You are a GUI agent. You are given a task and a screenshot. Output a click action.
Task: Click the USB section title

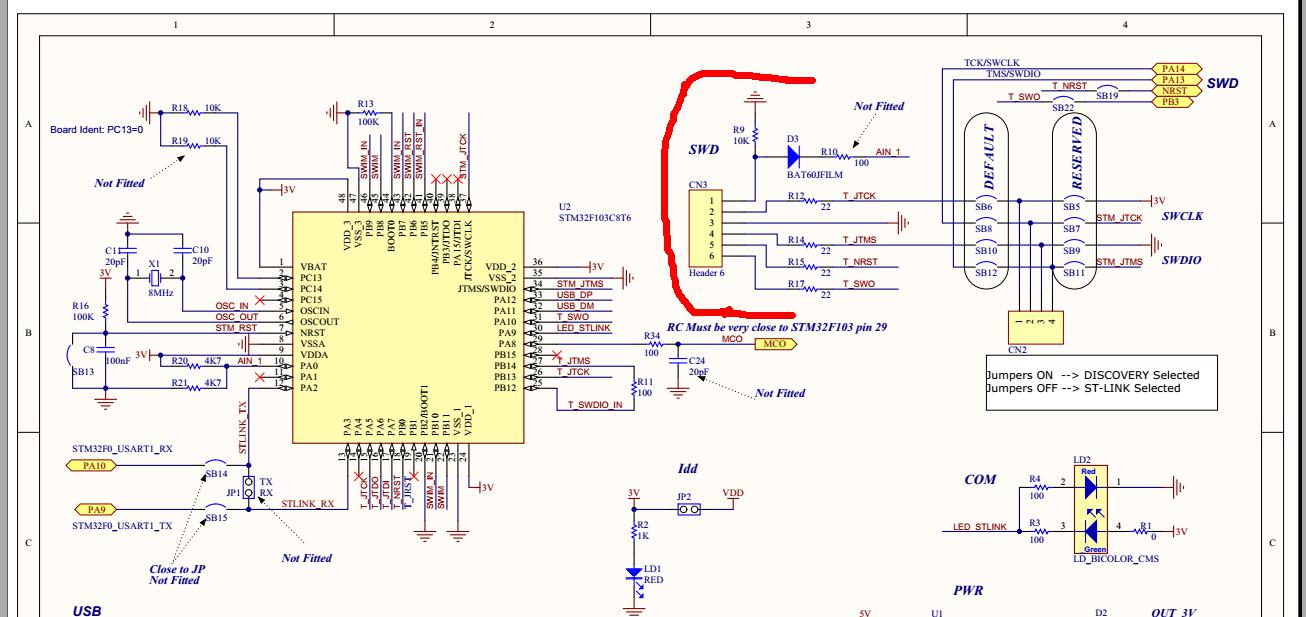pos(86,610)
